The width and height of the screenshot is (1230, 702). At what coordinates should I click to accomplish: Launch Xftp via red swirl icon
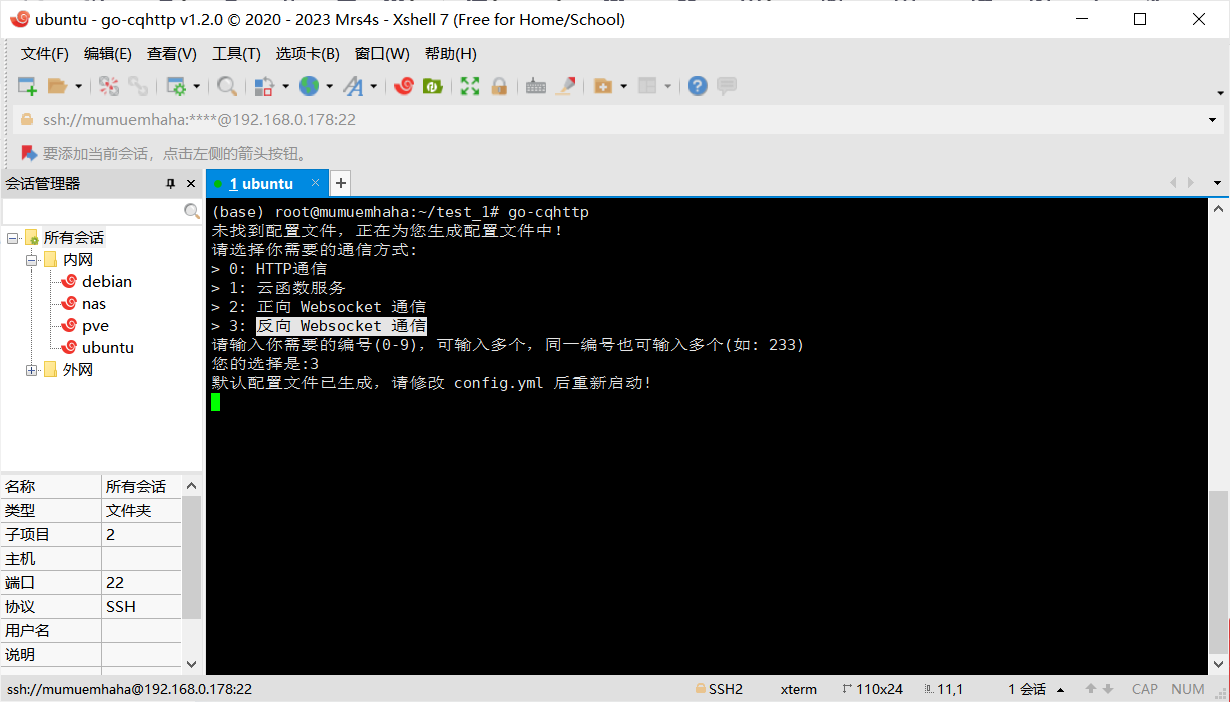(x=404, y=86)
